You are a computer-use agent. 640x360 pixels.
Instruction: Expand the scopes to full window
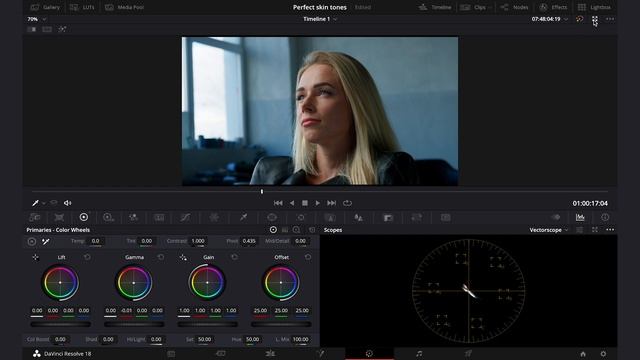[595, 230]
